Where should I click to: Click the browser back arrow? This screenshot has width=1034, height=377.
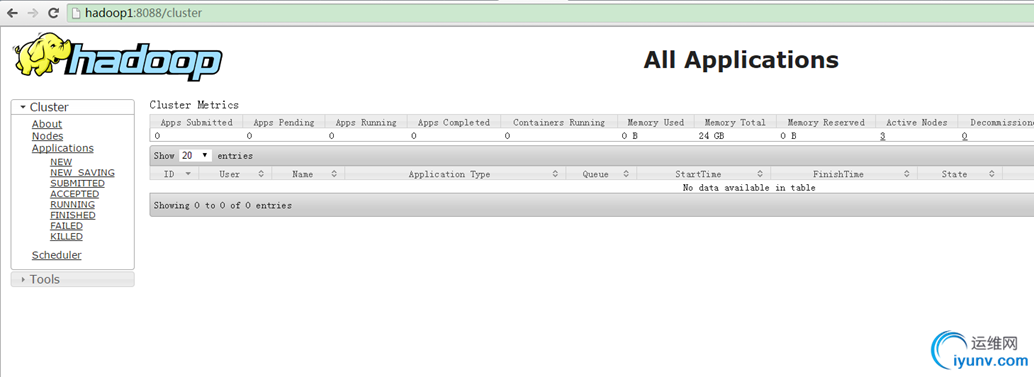[x=12, y=13]
